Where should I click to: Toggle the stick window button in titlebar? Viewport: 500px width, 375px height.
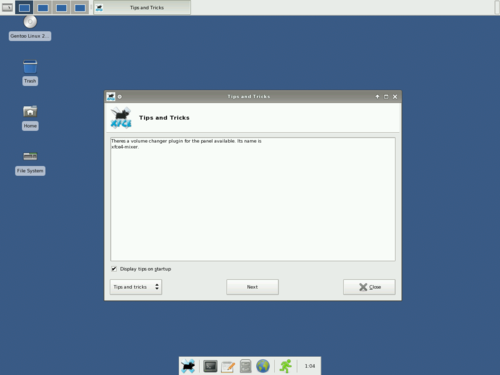click(x=120, y=97)
